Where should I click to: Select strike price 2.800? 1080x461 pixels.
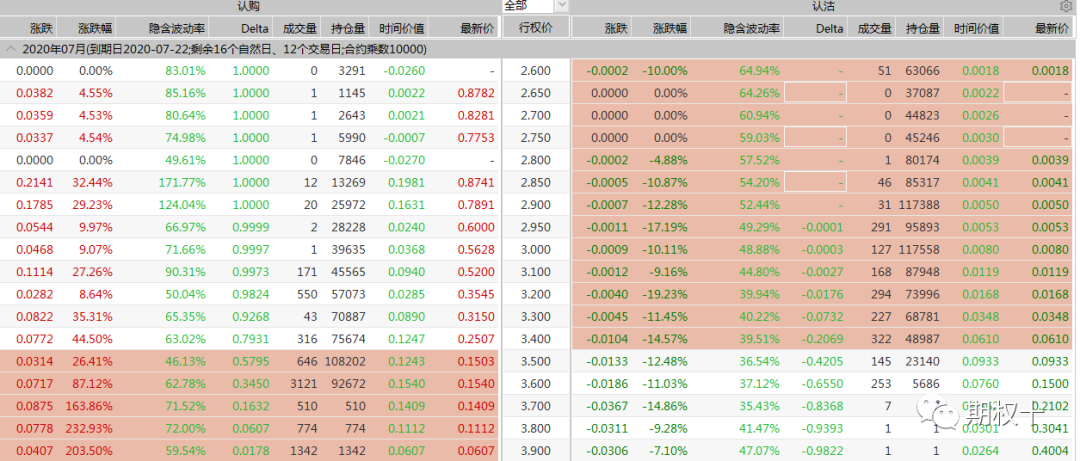point(536,160)
